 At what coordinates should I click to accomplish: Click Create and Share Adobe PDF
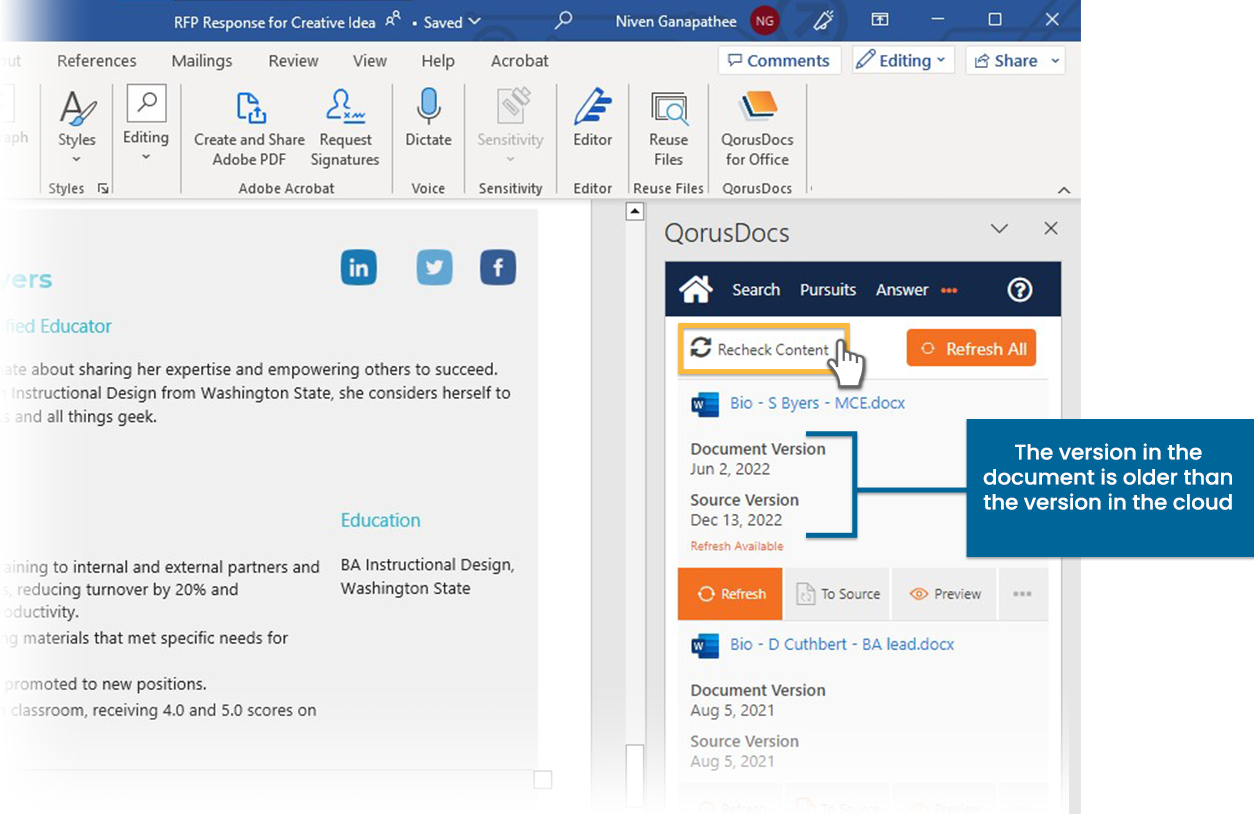point(249,129)
